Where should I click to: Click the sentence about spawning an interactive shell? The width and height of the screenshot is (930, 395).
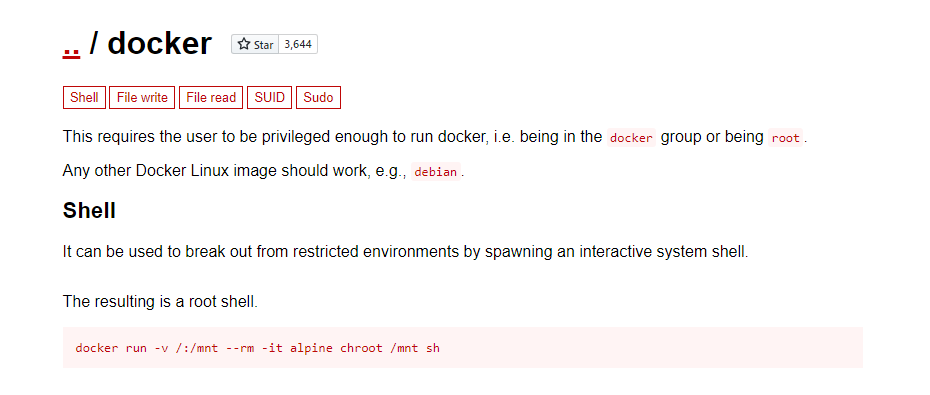coord(406,251)
